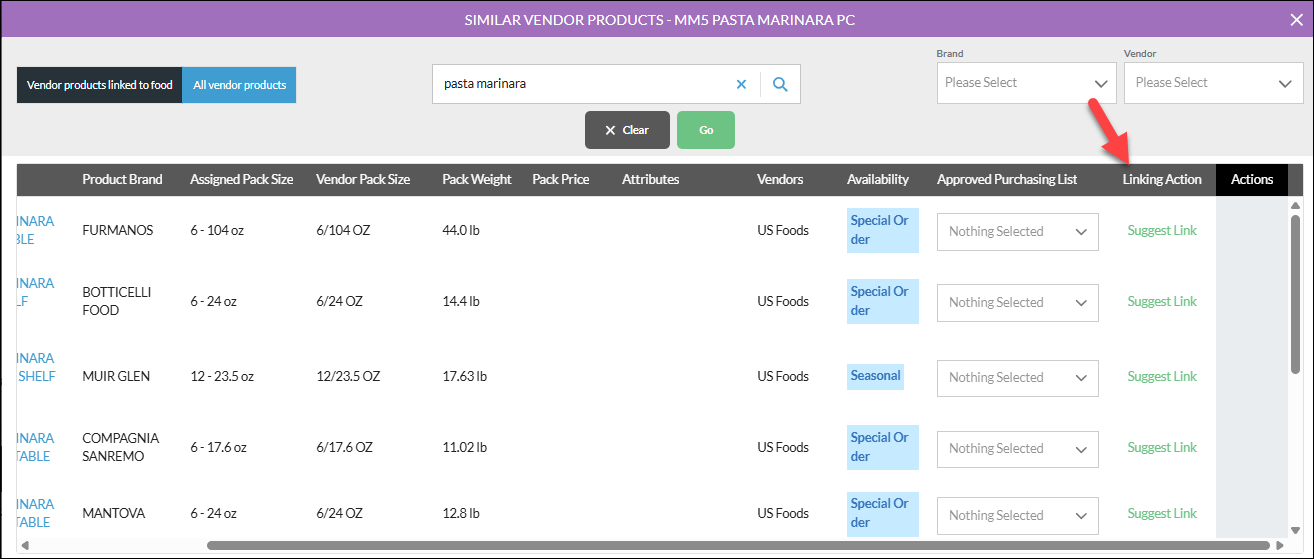
Task: Open the Brand dropdown
Action: coord(1026,83)
